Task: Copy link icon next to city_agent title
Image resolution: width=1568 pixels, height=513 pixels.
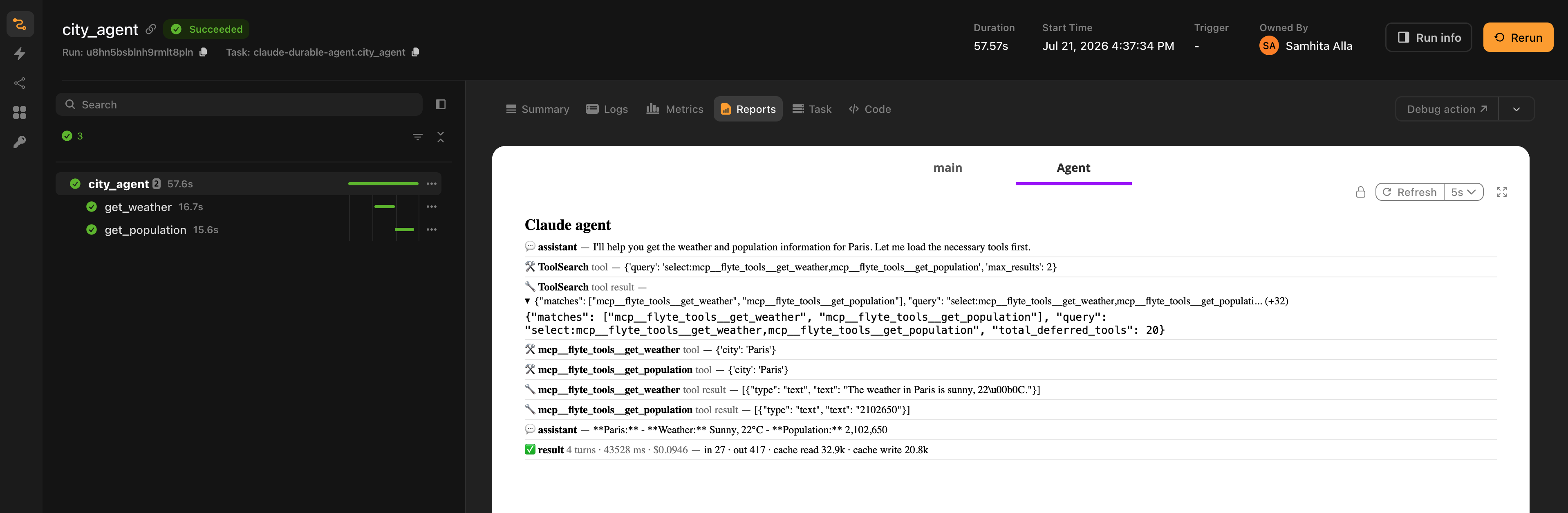Action: 151,29
